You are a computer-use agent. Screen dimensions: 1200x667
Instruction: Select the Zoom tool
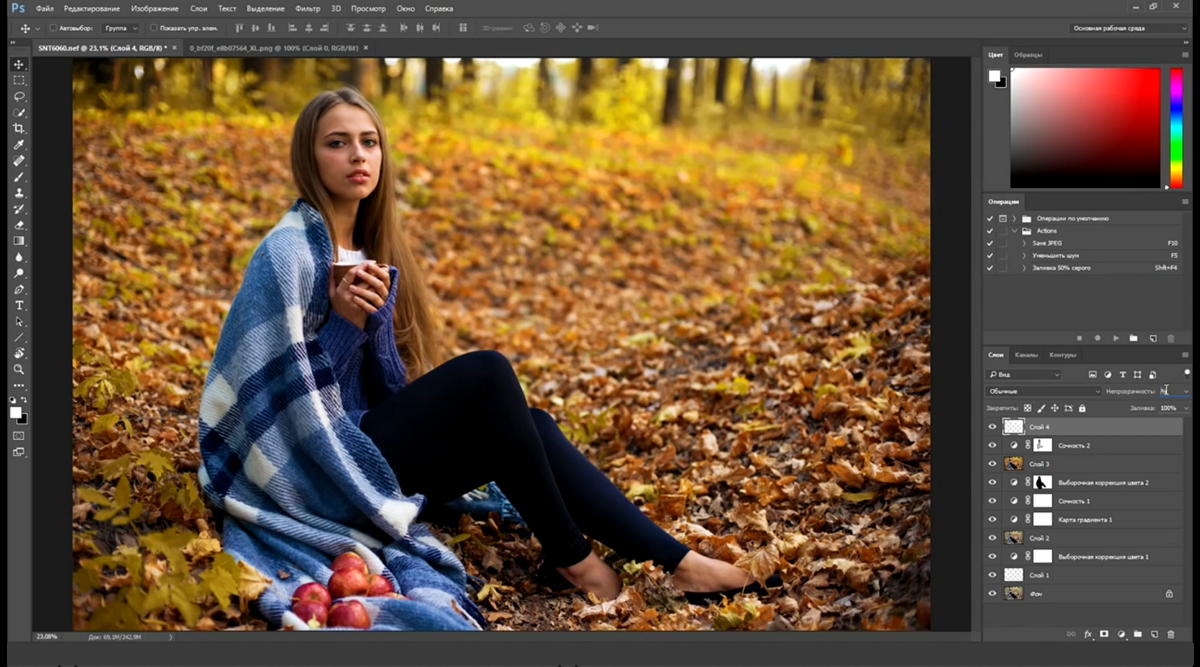pos(19,369)
